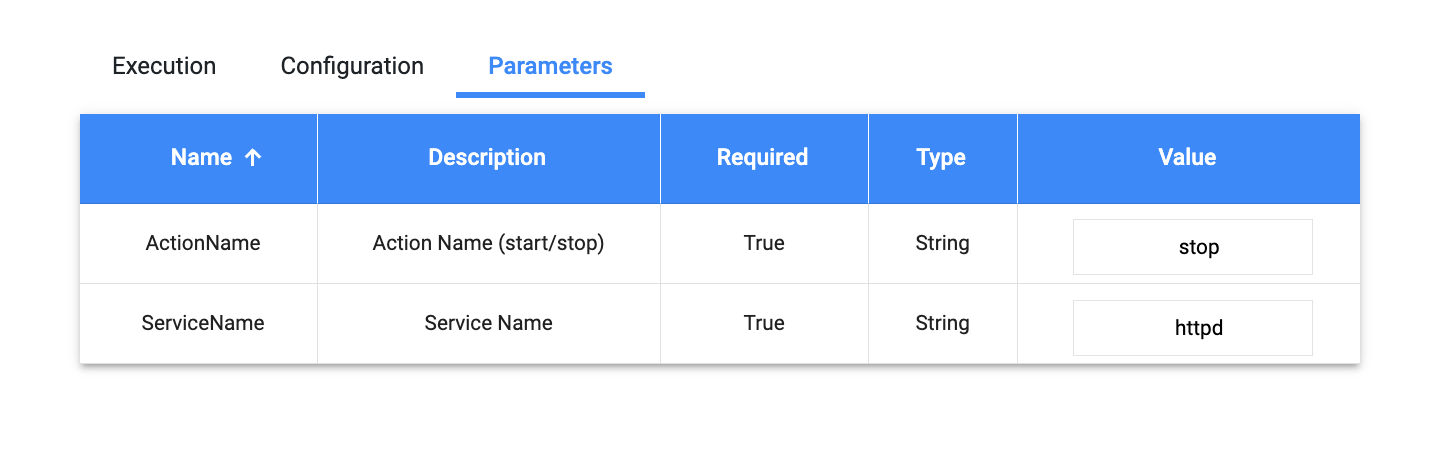Click the Description column header
Viewport: 1430px width, 476px height.
click(487, 158)
